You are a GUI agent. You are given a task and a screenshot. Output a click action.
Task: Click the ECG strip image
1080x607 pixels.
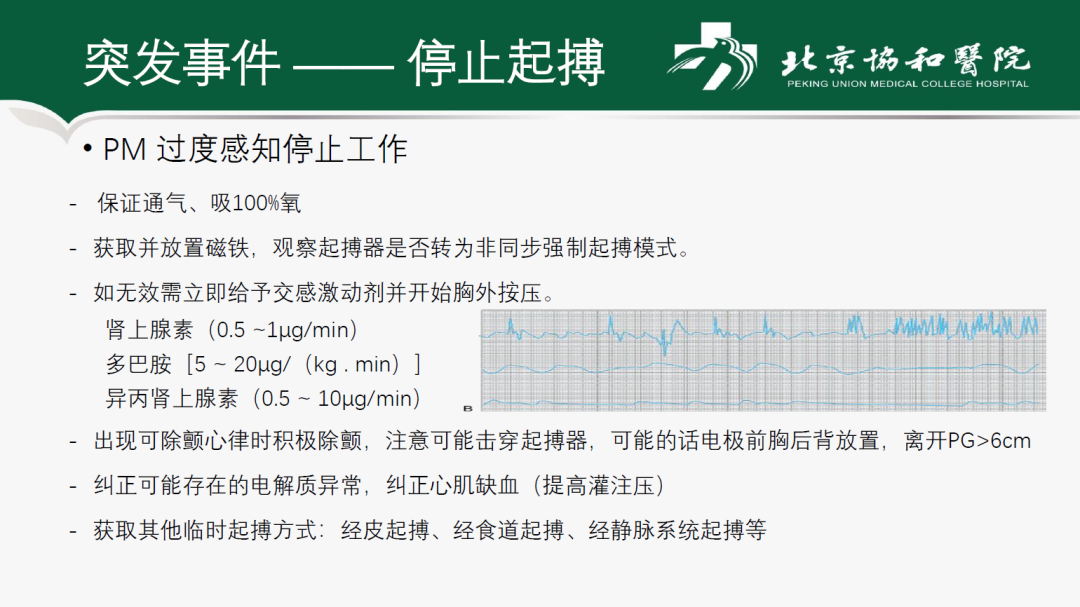click(x=763, y=360)
